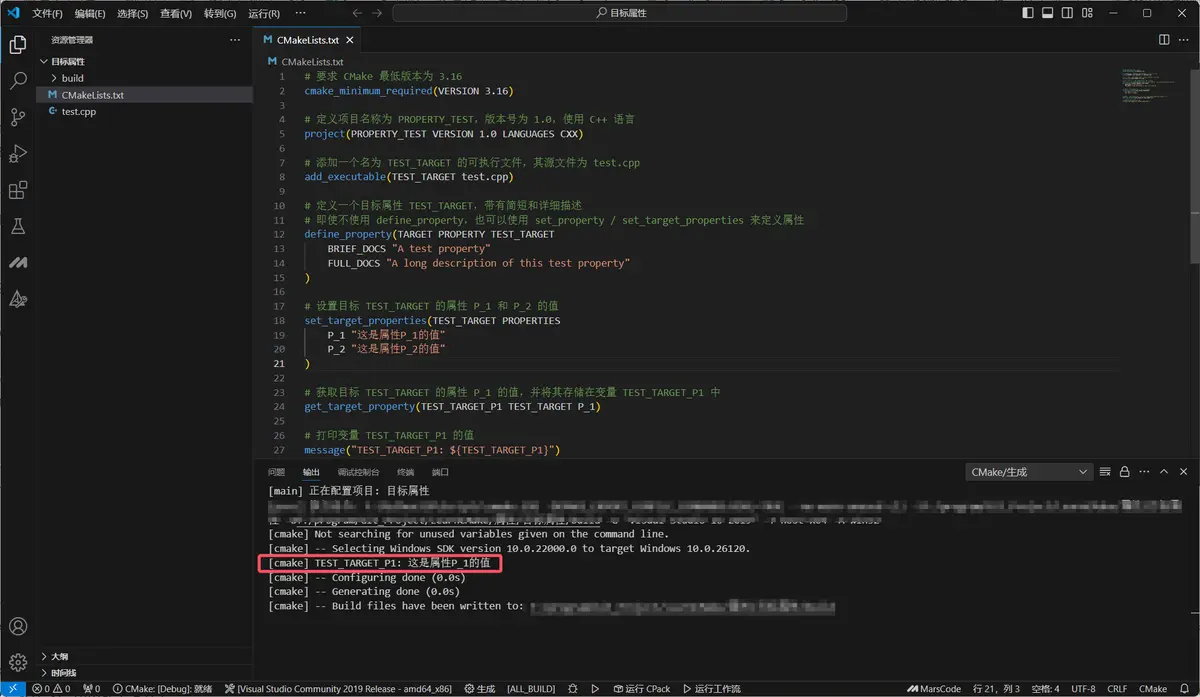Click the 目标属性 command center search box
The image size is (1200, 697).
coord(620,13)
